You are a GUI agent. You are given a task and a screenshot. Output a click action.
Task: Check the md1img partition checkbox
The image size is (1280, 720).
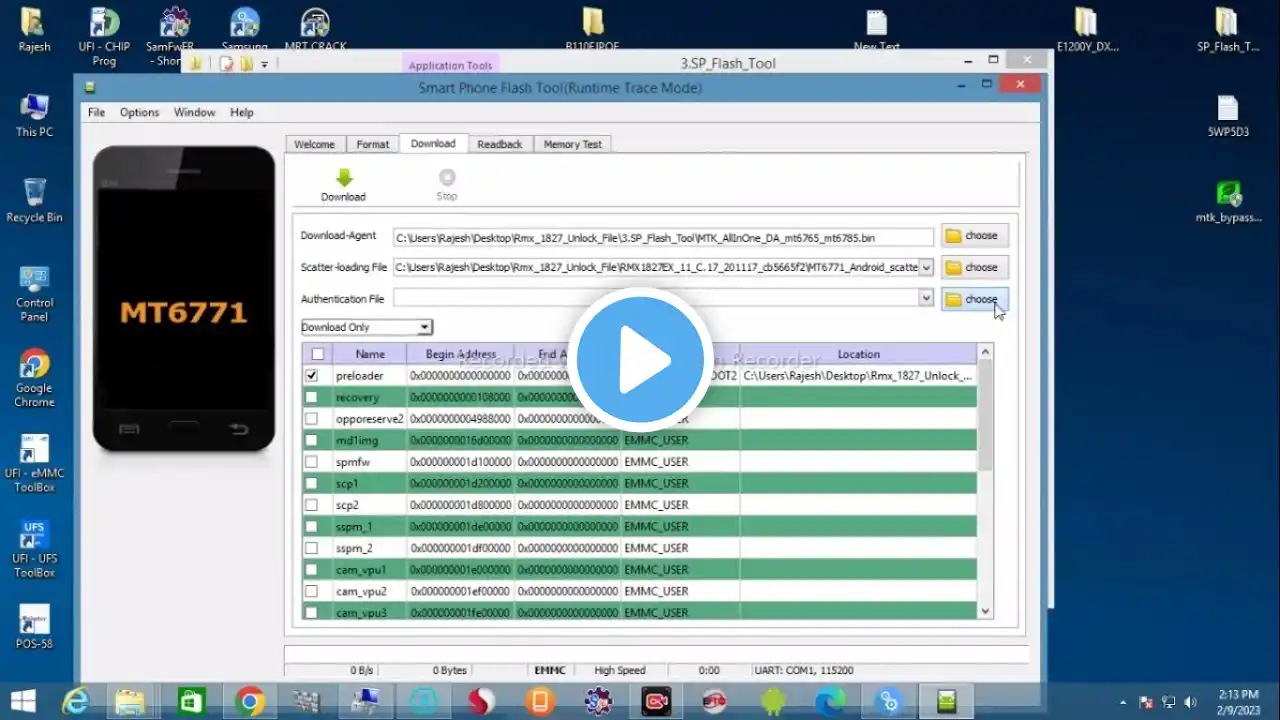(312, 440)
